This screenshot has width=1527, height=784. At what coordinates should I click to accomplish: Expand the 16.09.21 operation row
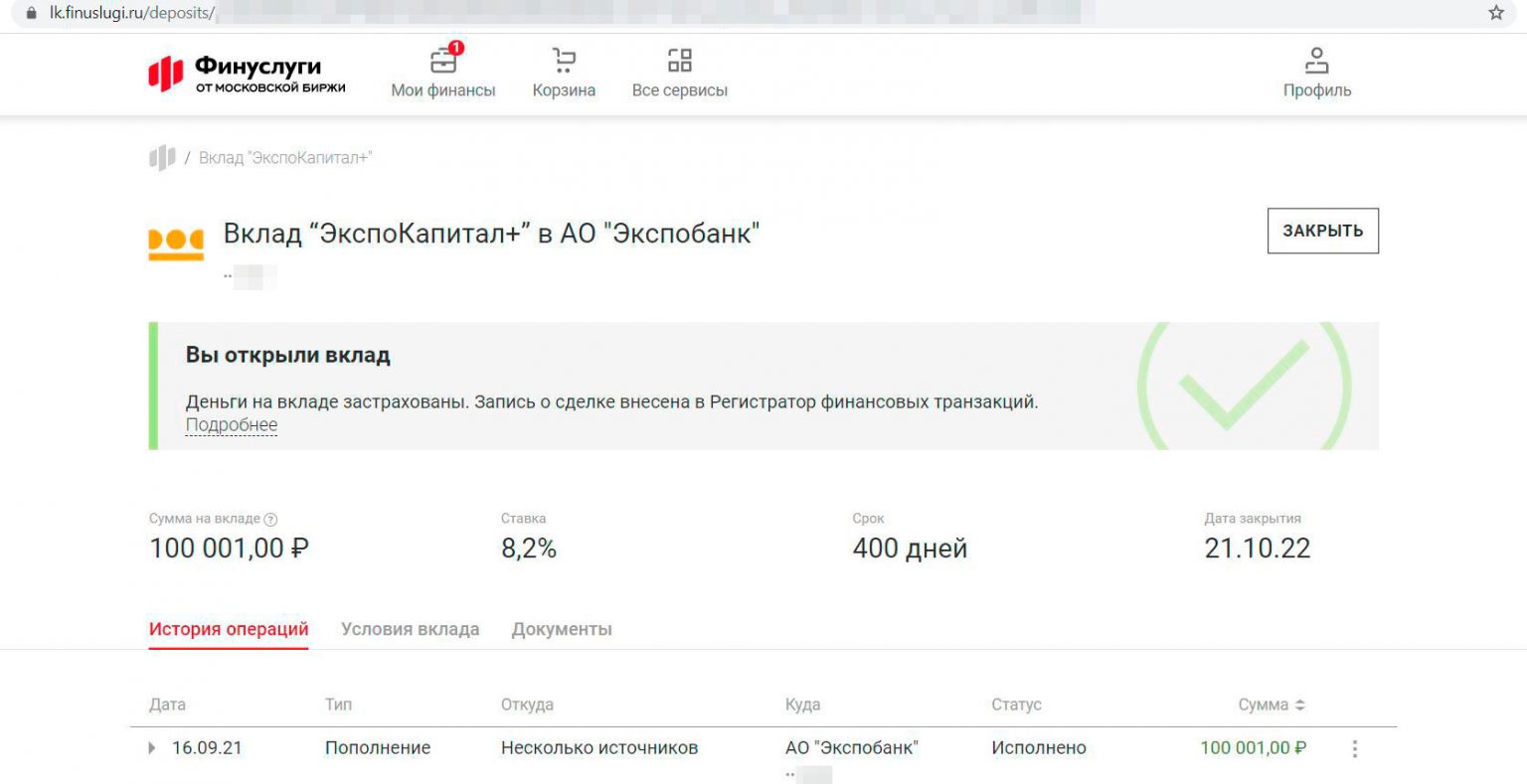(152, 748)
